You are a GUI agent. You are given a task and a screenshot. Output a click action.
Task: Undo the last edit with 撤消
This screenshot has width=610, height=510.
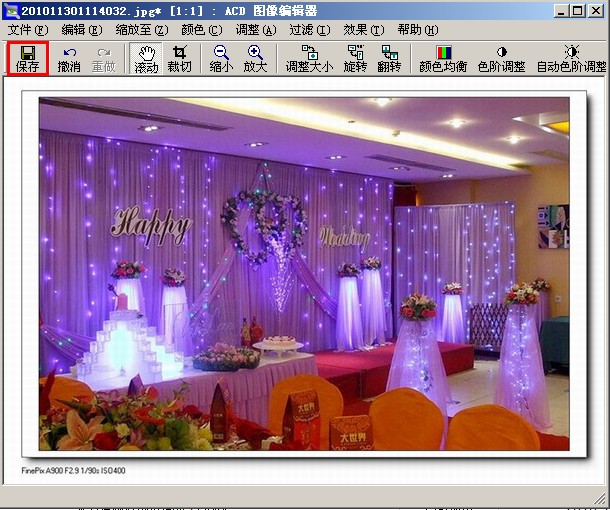pos(69,59)
